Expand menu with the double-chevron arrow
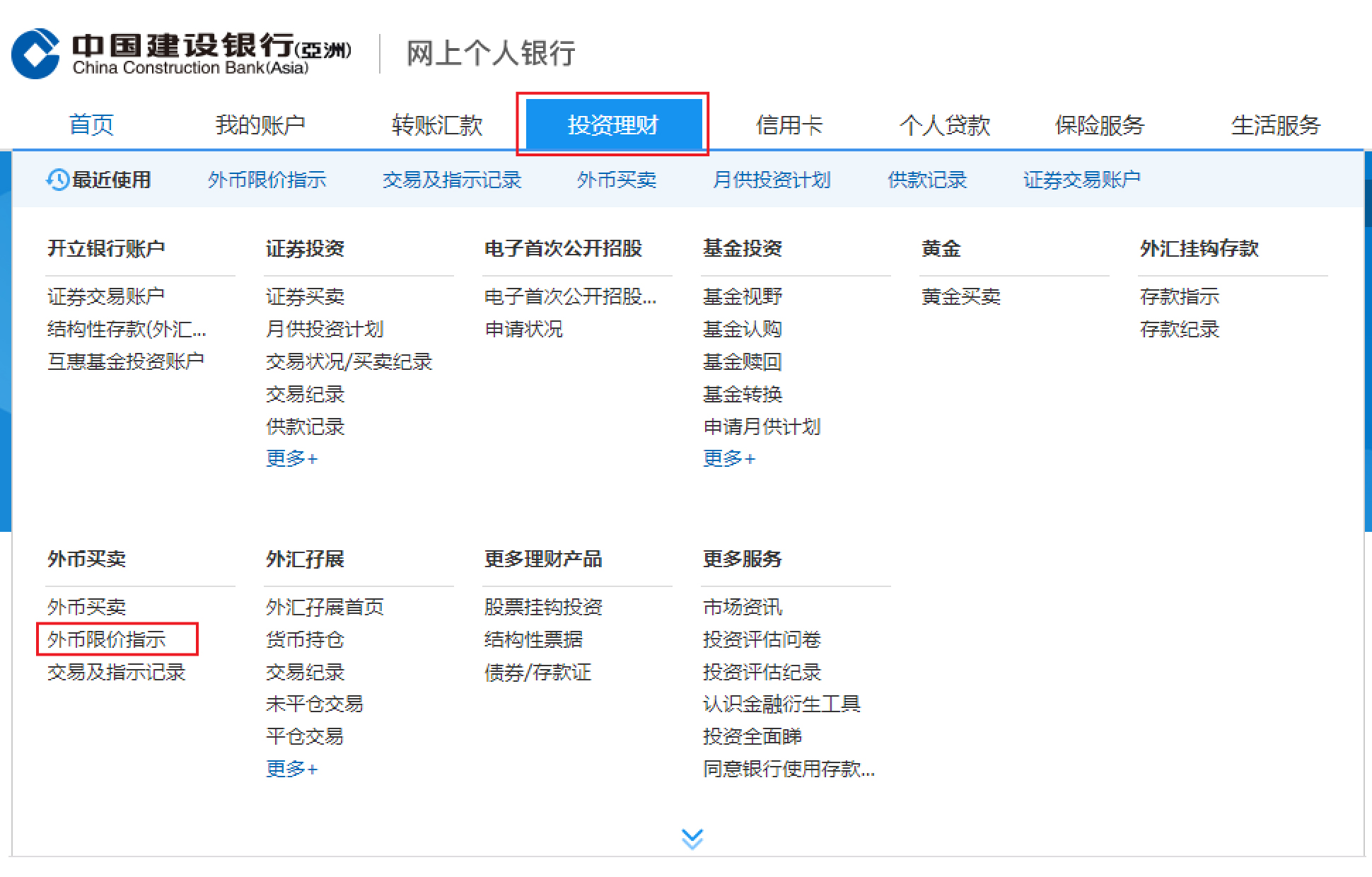 692,839
